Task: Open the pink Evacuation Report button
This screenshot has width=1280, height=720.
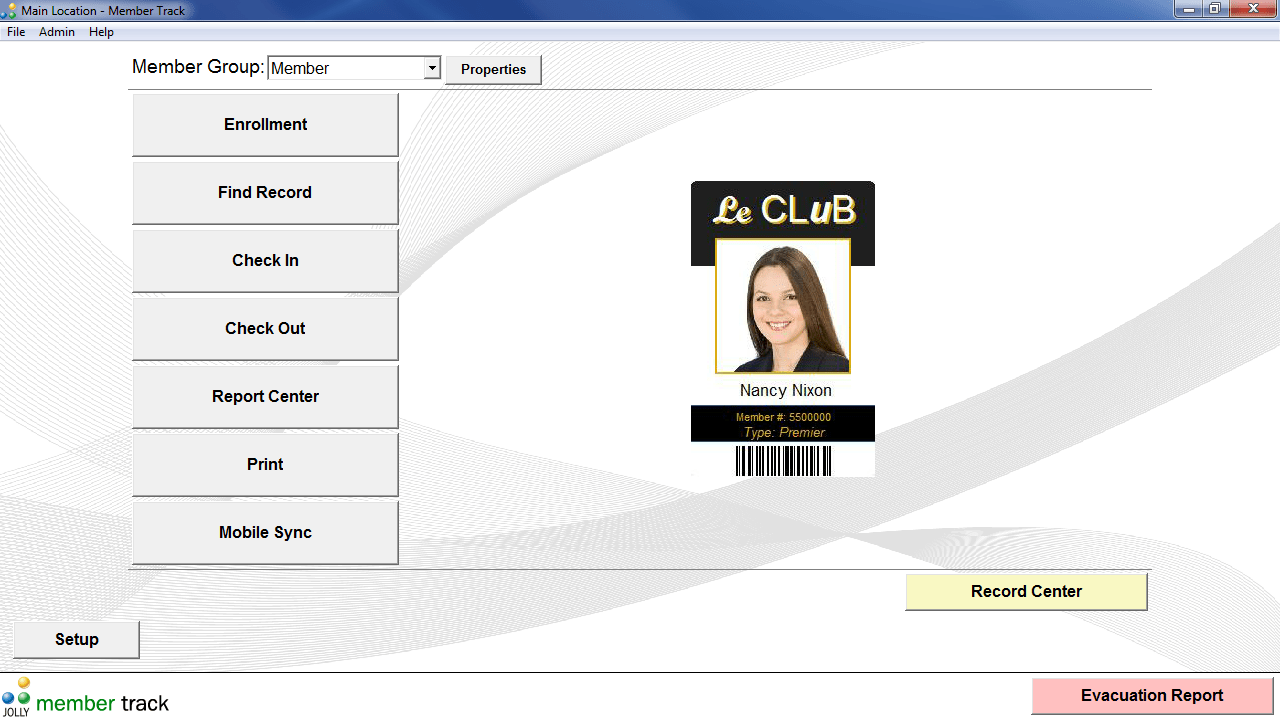Action: pos(1152,696)
